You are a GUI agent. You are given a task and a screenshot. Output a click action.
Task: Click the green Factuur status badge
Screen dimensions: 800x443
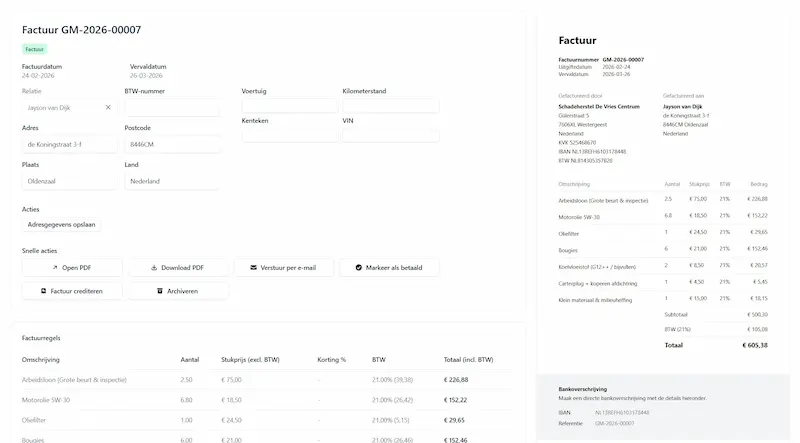tap(34, 49)
